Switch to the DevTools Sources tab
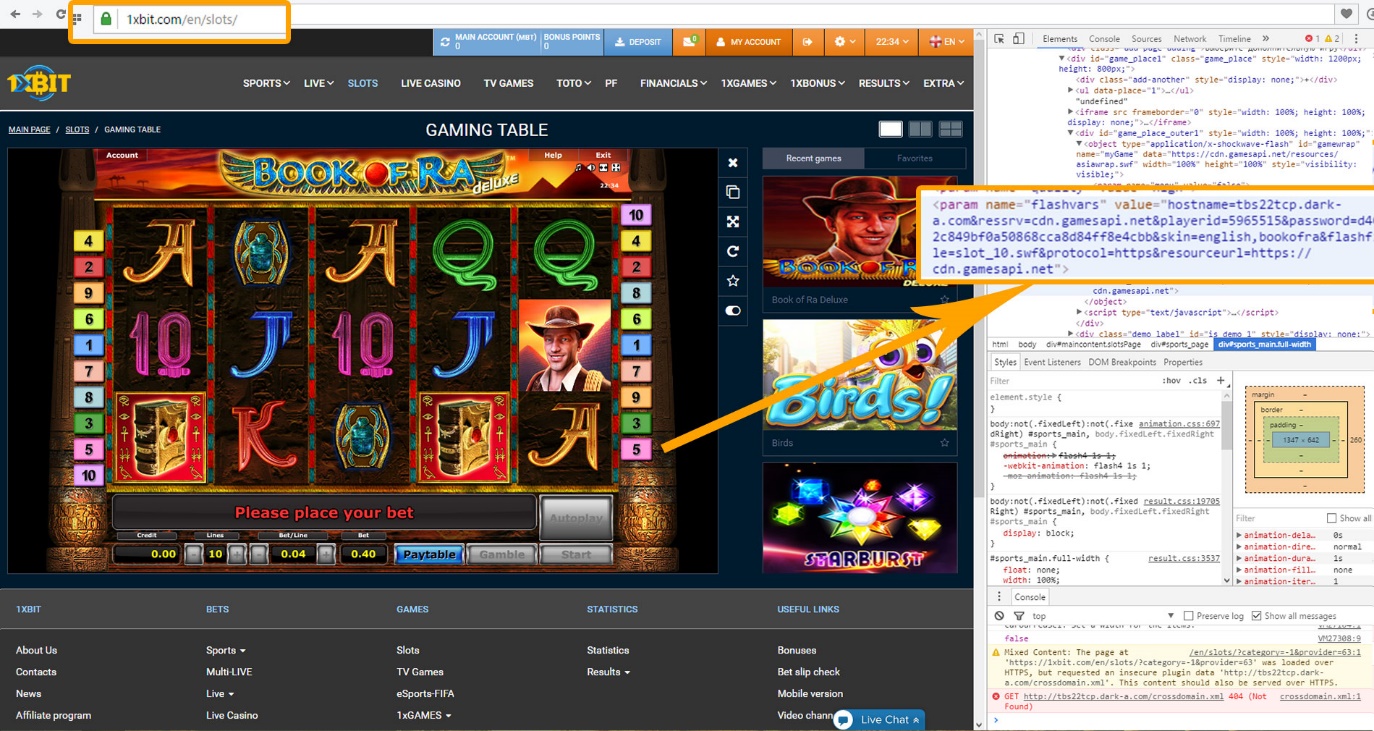This screenshot has height=731, width=1374. [x=1146, y=39]
